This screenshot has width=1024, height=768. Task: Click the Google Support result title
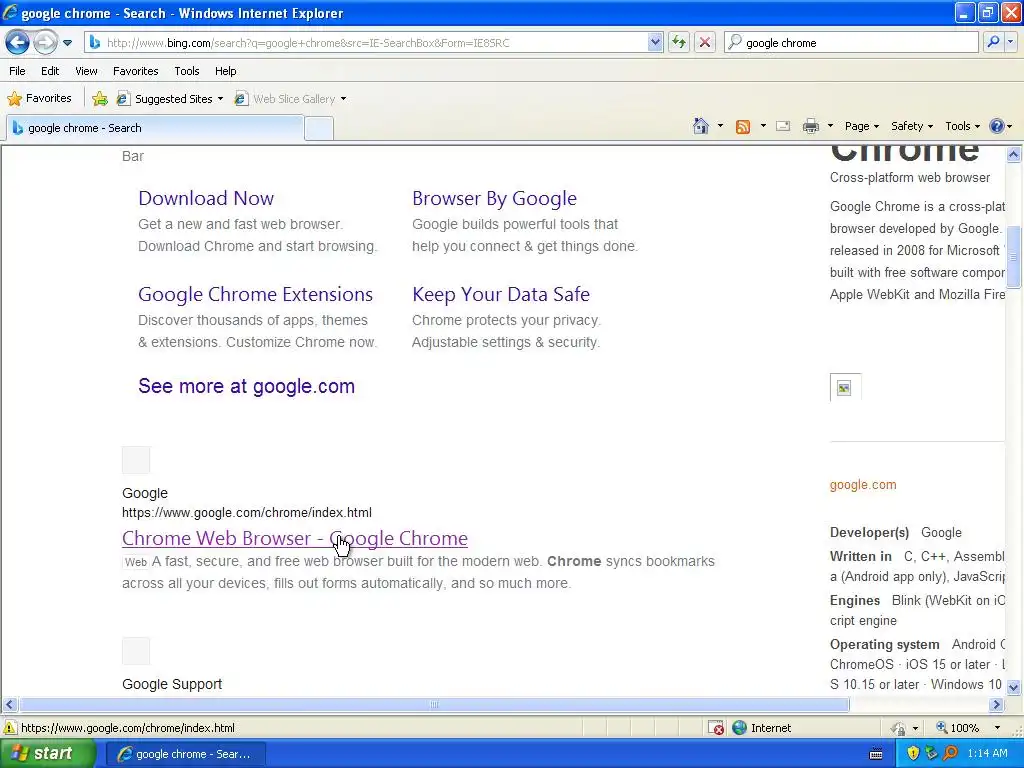pos(172,684)
